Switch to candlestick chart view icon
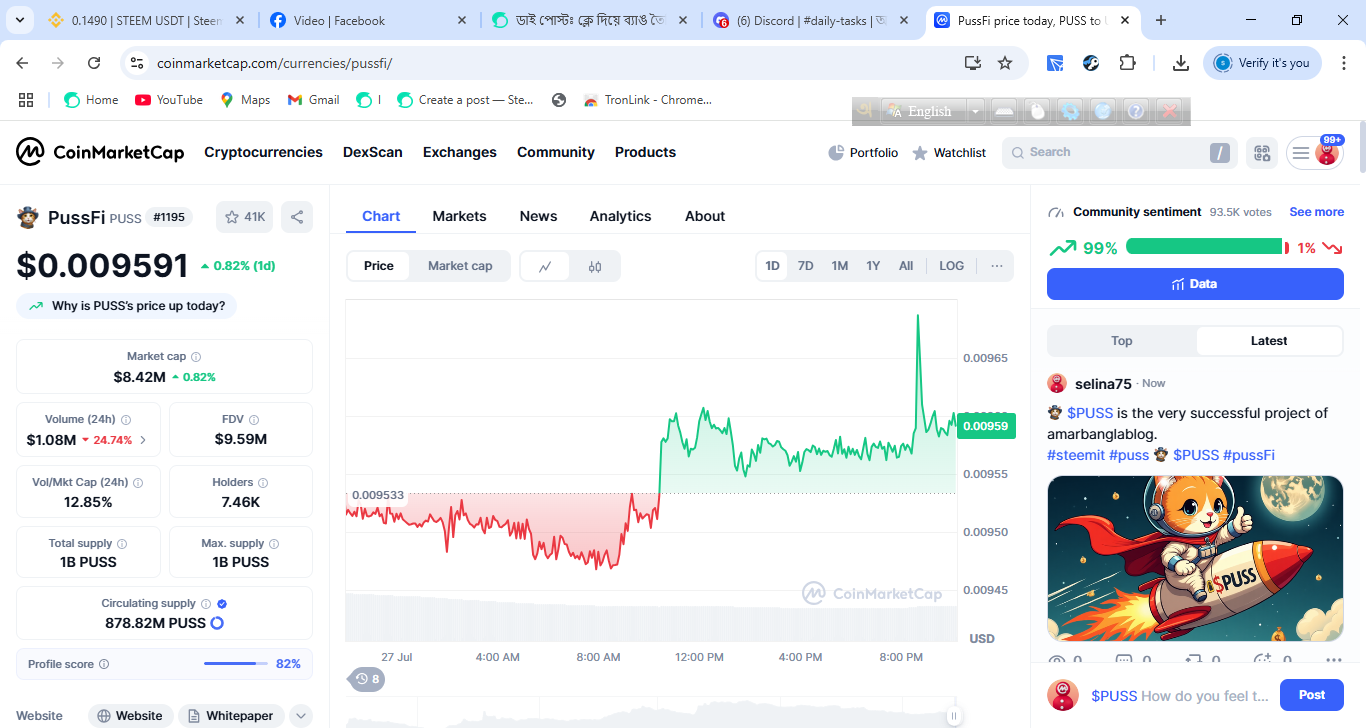The height and width of the screenshot is (728, 1366). pos(595,266)
